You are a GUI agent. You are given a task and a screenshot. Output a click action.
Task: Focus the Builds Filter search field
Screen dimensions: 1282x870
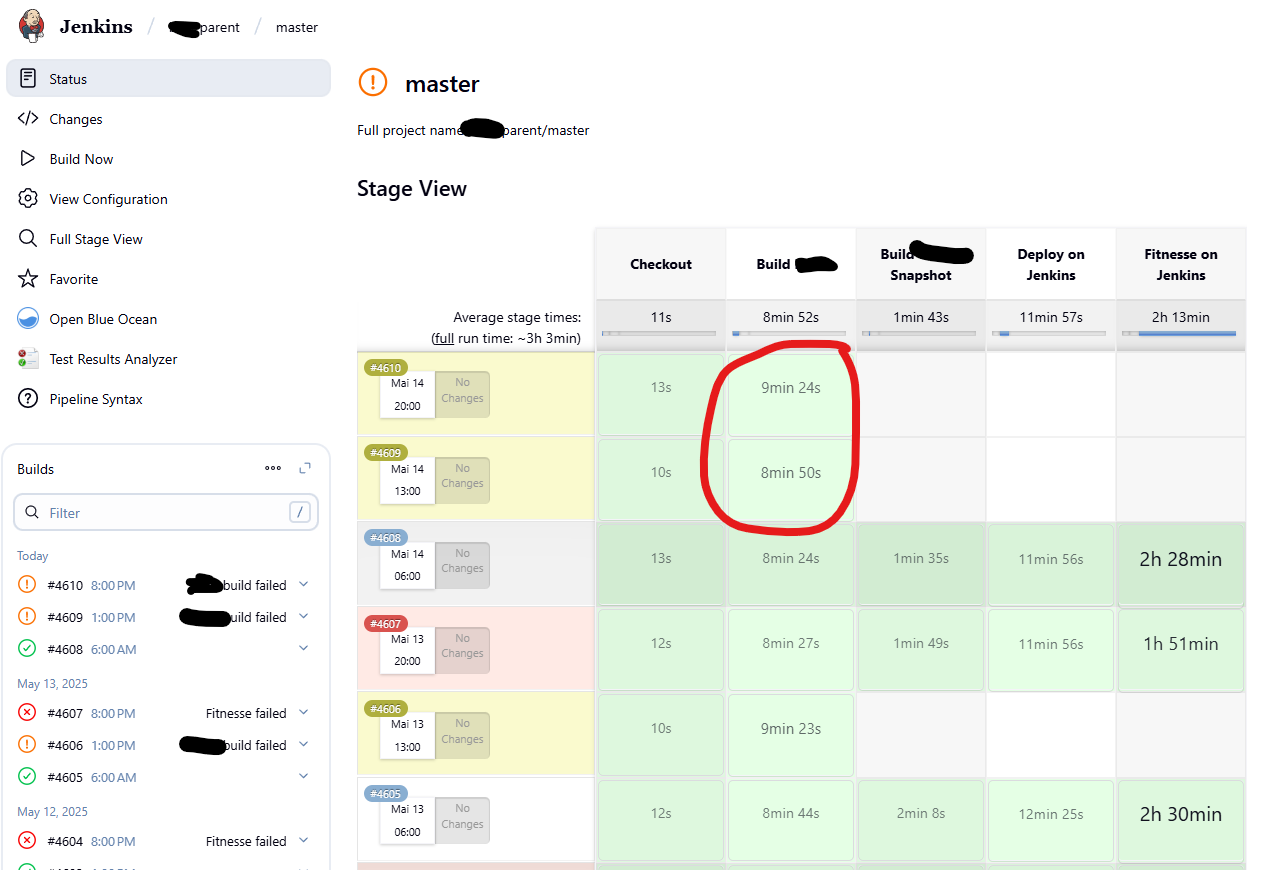tap(165, 513)
